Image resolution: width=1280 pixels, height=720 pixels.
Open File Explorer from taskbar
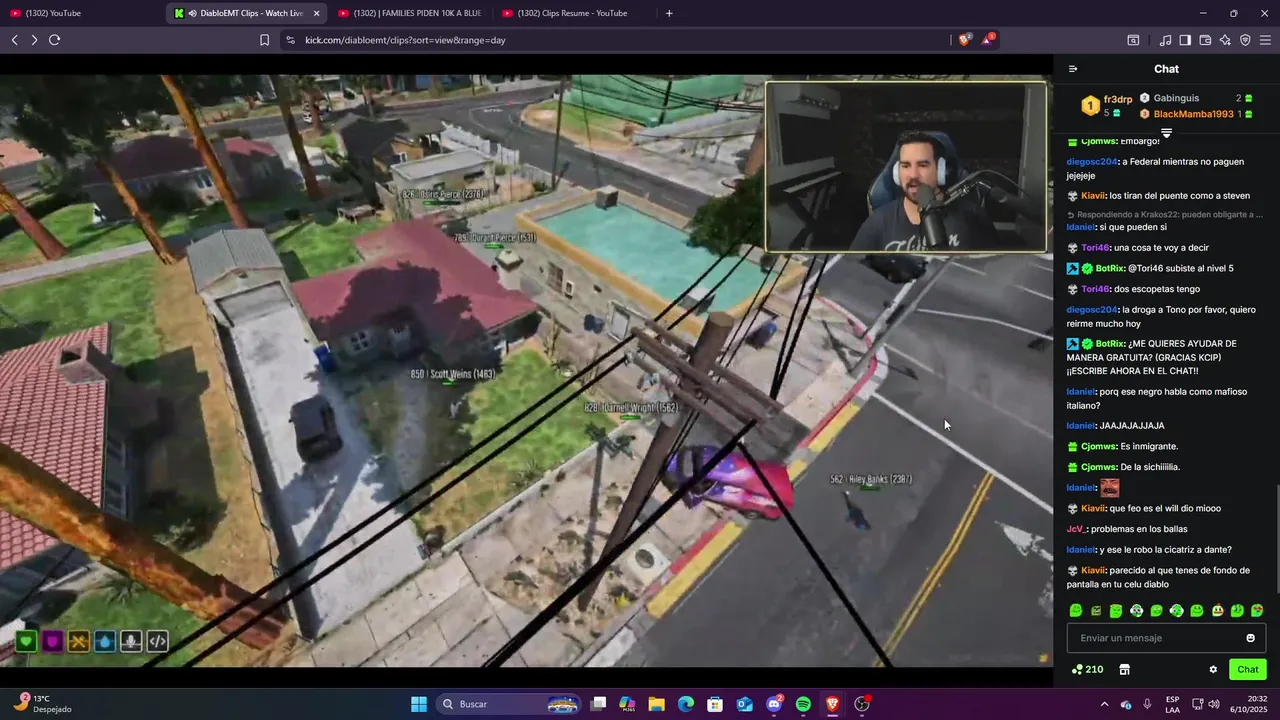(657, 704)
